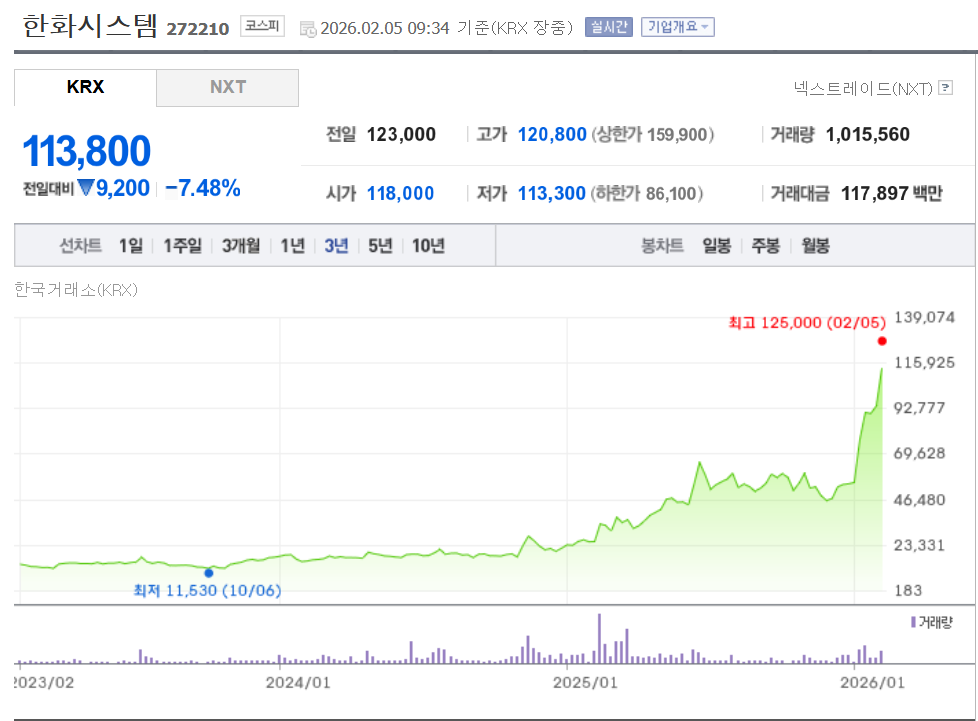Click the calendar clock icon before the date
Viewport: 978px width, 721px height.
coord(307,29)
